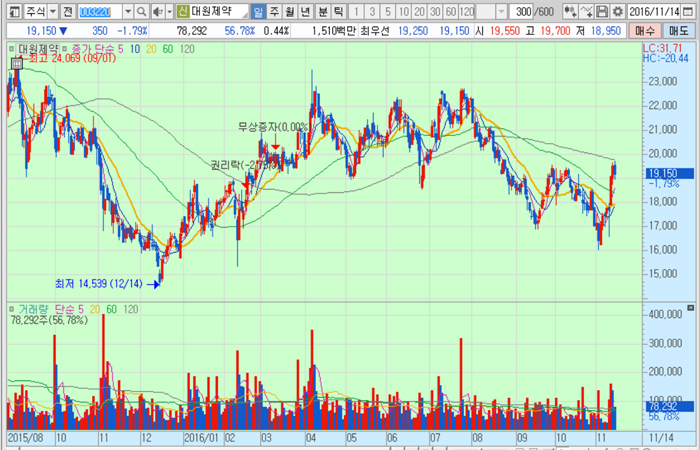Open the stock code history dropdown
The width and height of the screenshot is (700, 450).
click(130, 11)
